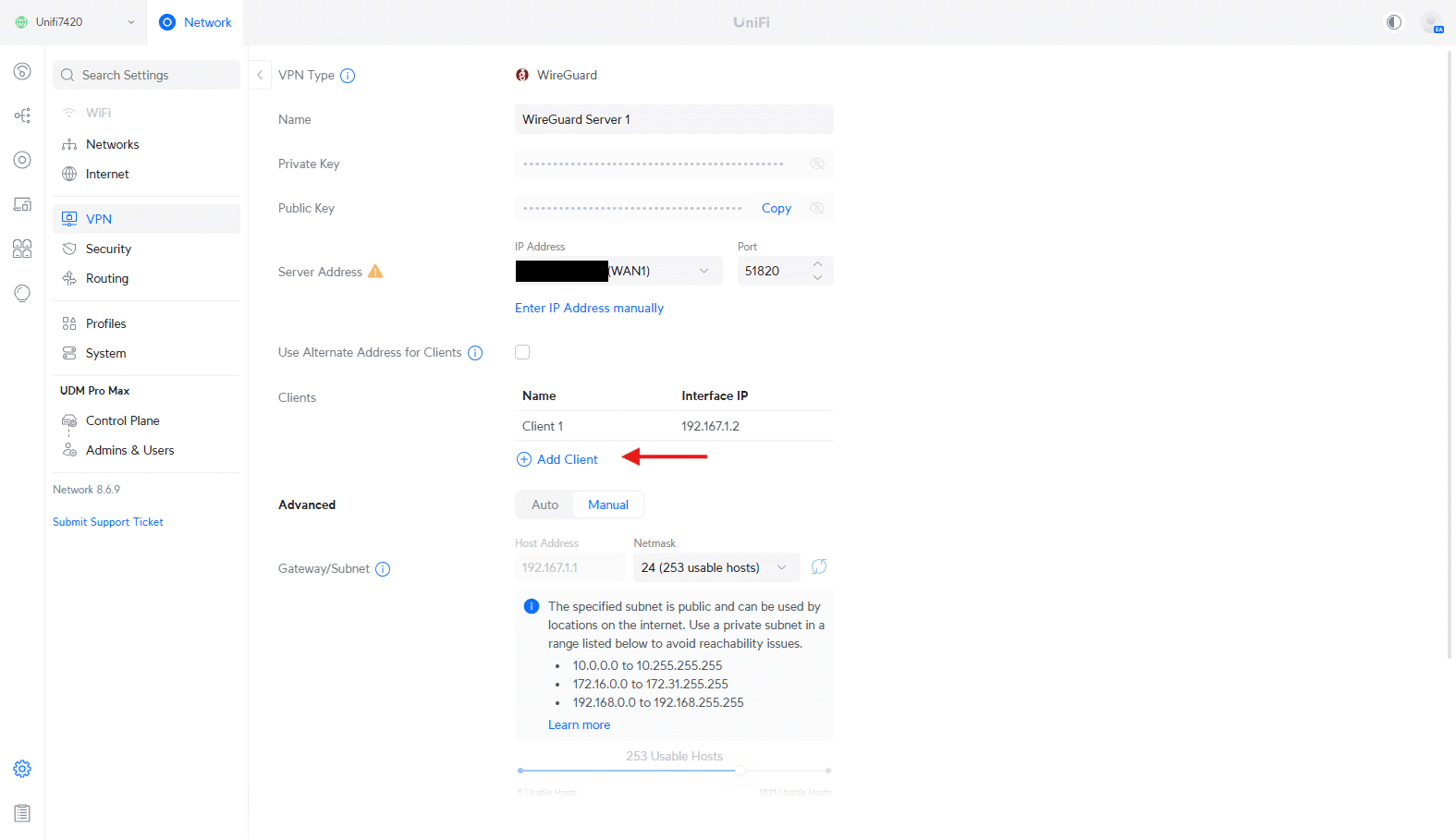Adjust the usable hosts slider handle
1456x839 pixels.
[x=740, y=770]
